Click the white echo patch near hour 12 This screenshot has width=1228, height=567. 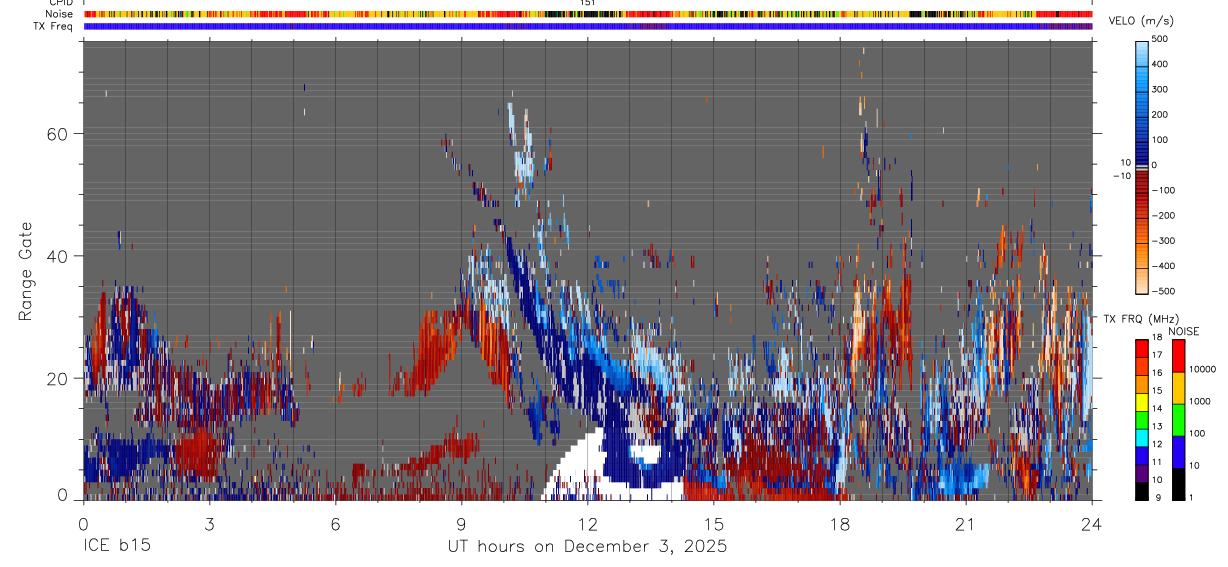pyautogui.click(x=580, y=465)
